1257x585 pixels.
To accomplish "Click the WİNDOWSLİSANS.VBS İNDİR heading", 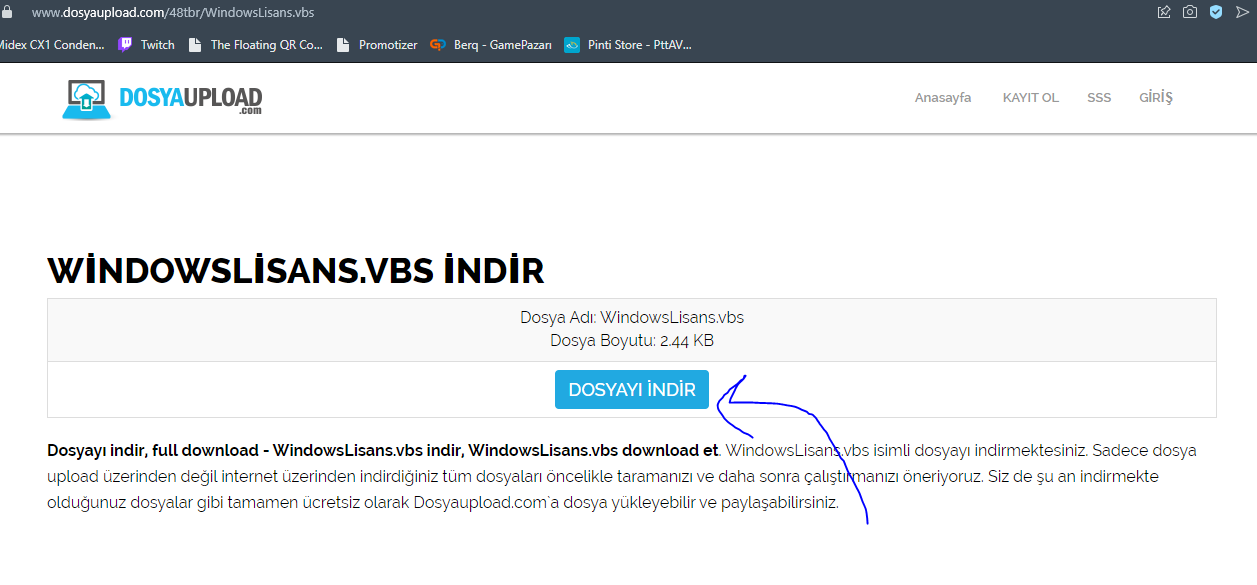I will pos(296,271).
